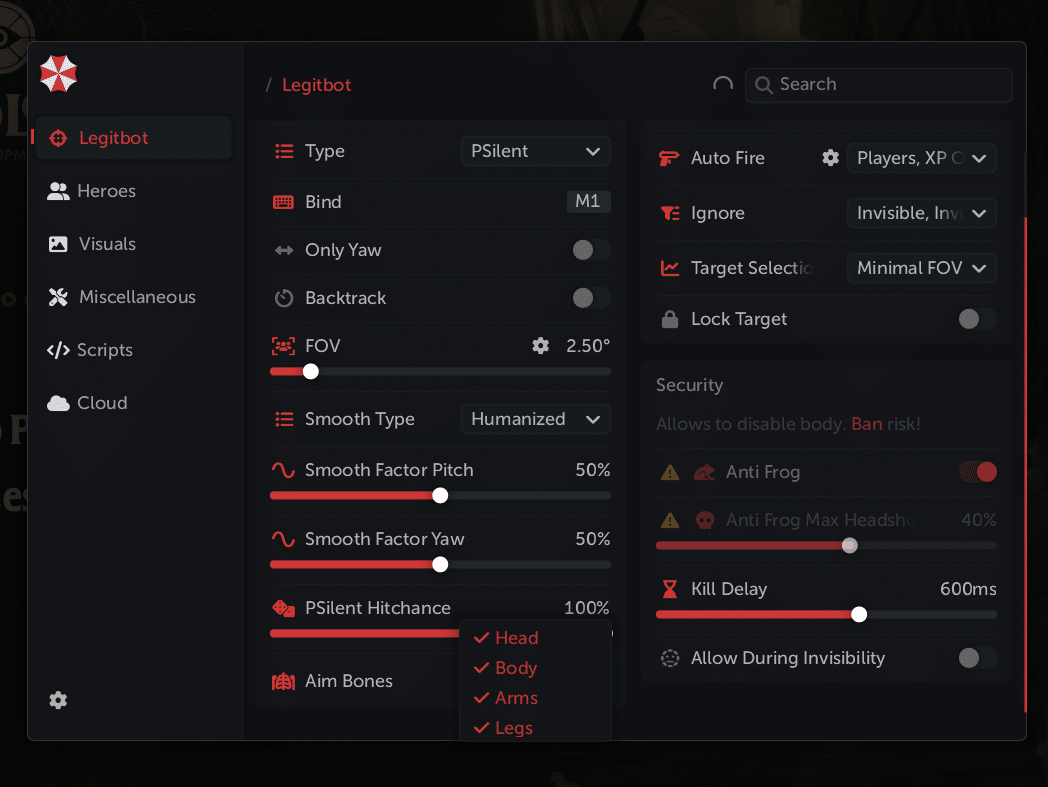Disable the Anti Frog toggle
Screen dimensions: 1048x787
point(978,472)
